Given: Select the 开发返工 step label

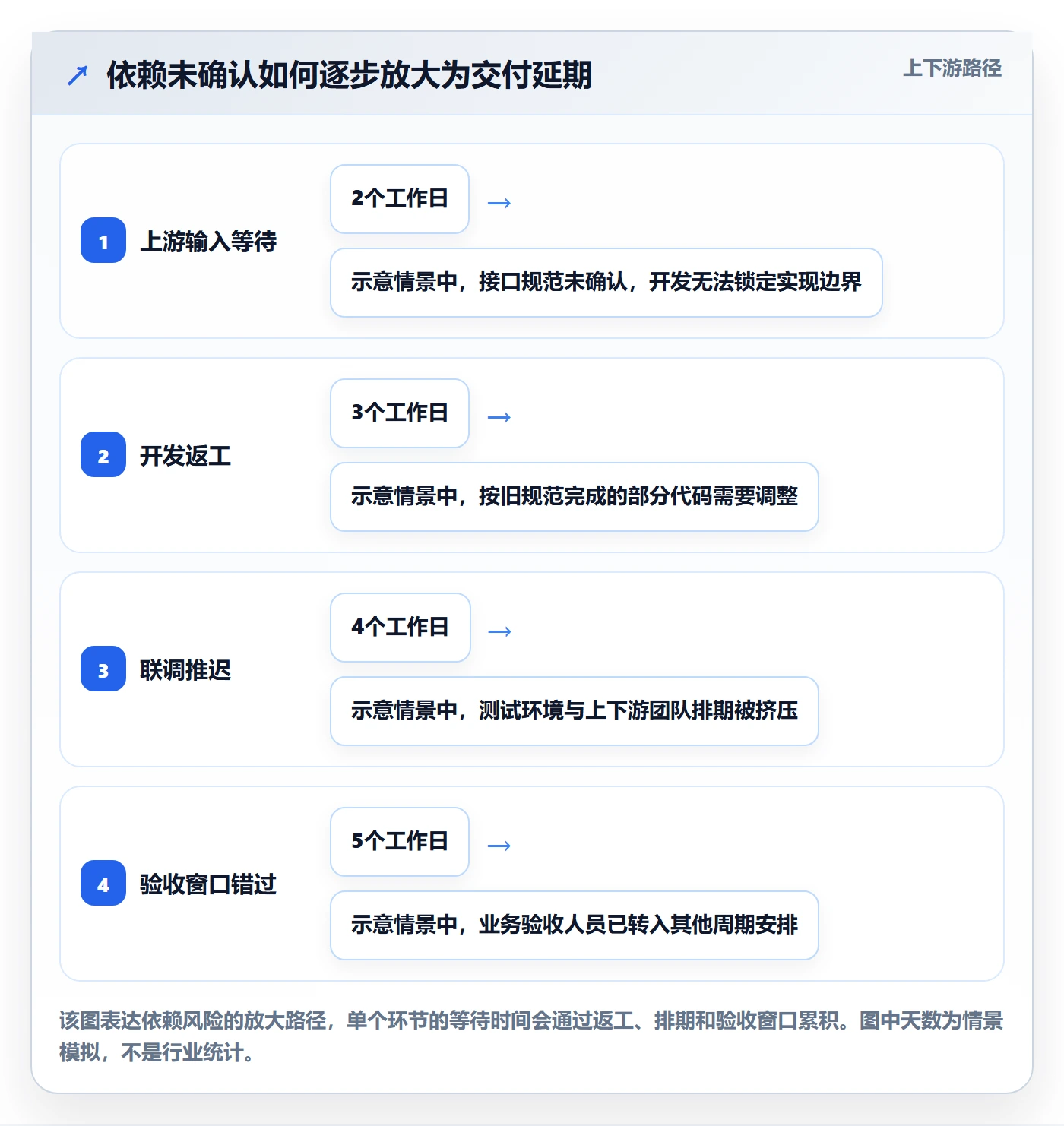Looking at the screenshot, I should 185,456.
